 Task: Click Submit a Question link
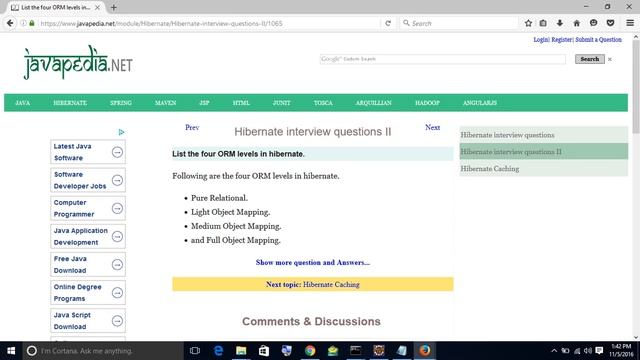[x=598, y=40]
